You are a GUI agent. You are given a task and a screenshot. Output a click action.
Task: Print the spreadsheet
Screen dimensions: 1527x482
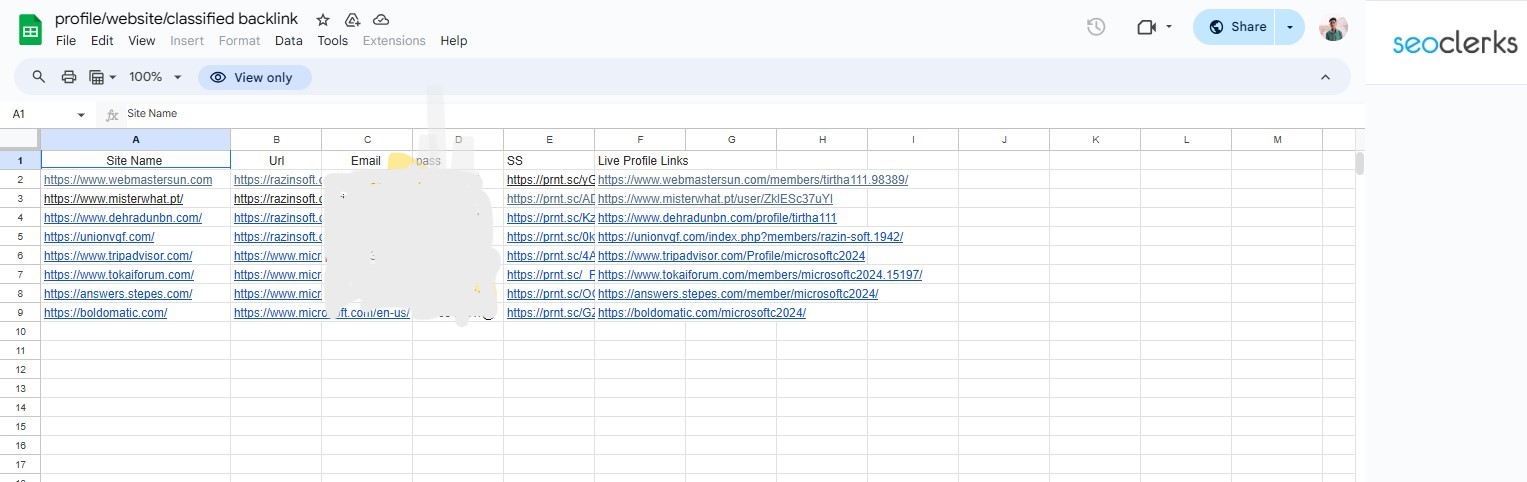click(x=69, y=77)
